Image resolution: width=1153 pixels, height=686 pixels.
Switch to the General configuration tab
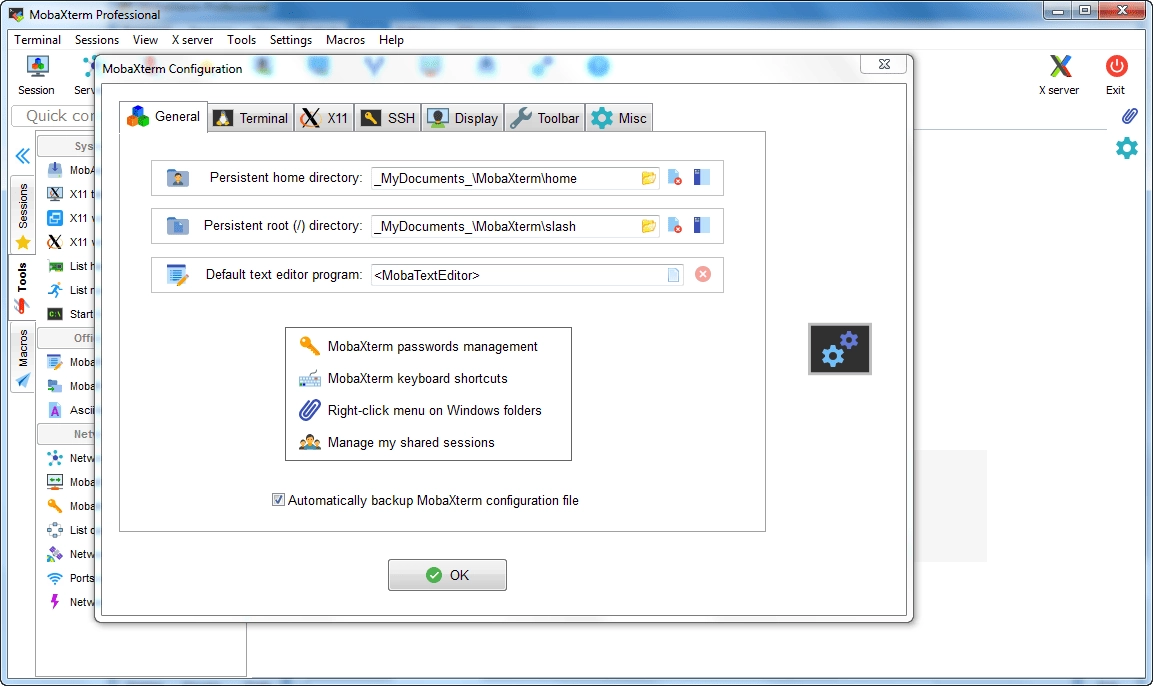(163, 117)
